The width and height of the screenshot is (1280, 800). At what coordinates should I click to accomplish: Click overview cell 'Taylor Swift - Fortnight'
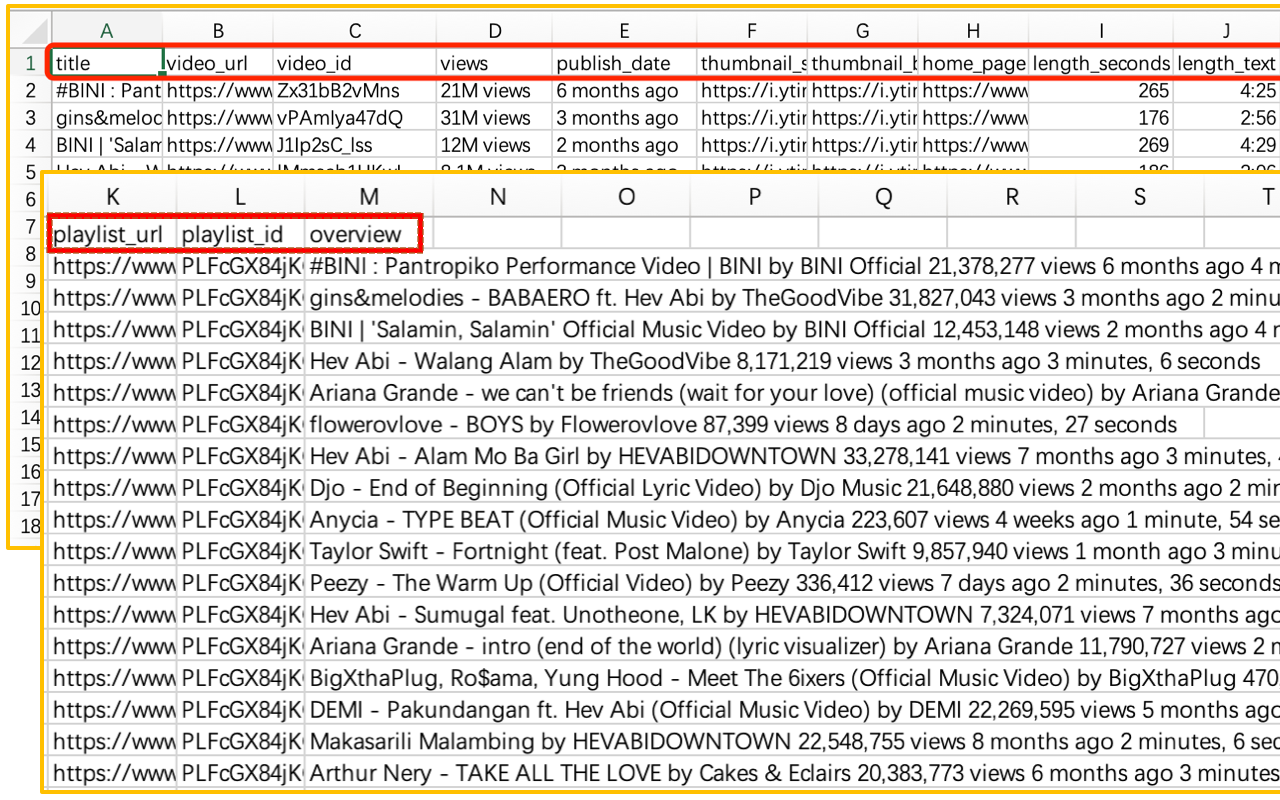tap(793, 551)
